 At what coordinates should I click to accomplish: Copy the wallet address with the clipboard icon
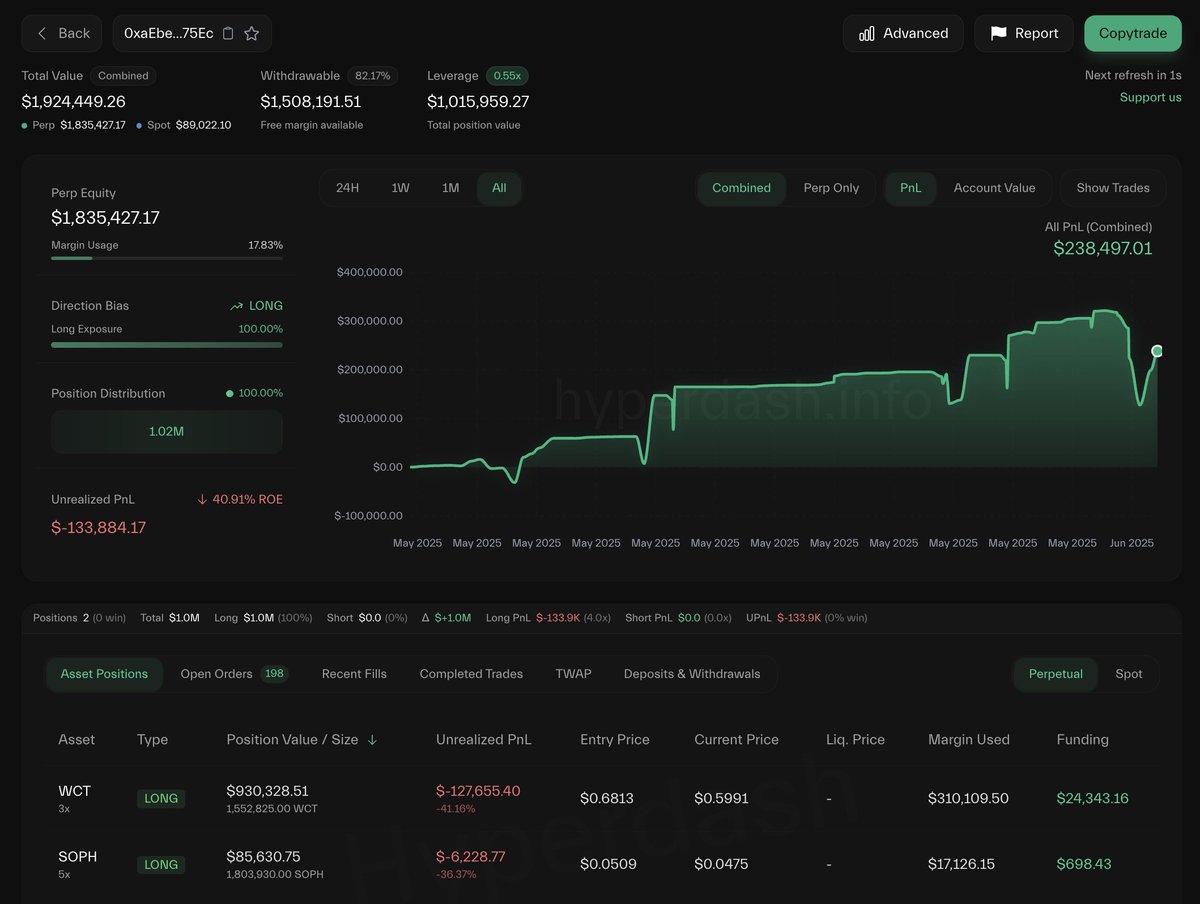click(x=228, y=33)
